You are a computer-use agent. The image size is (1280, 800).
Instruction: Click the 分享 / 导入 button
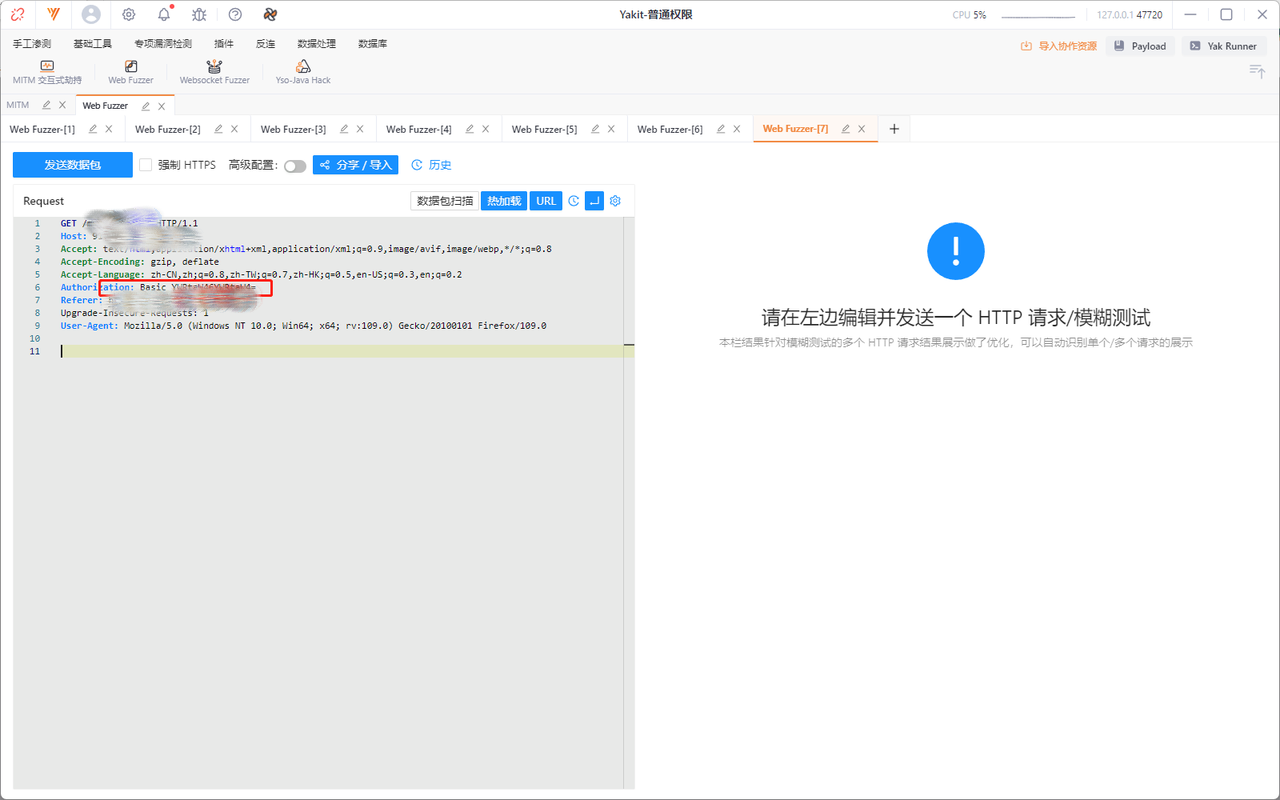tap(355, 165)
